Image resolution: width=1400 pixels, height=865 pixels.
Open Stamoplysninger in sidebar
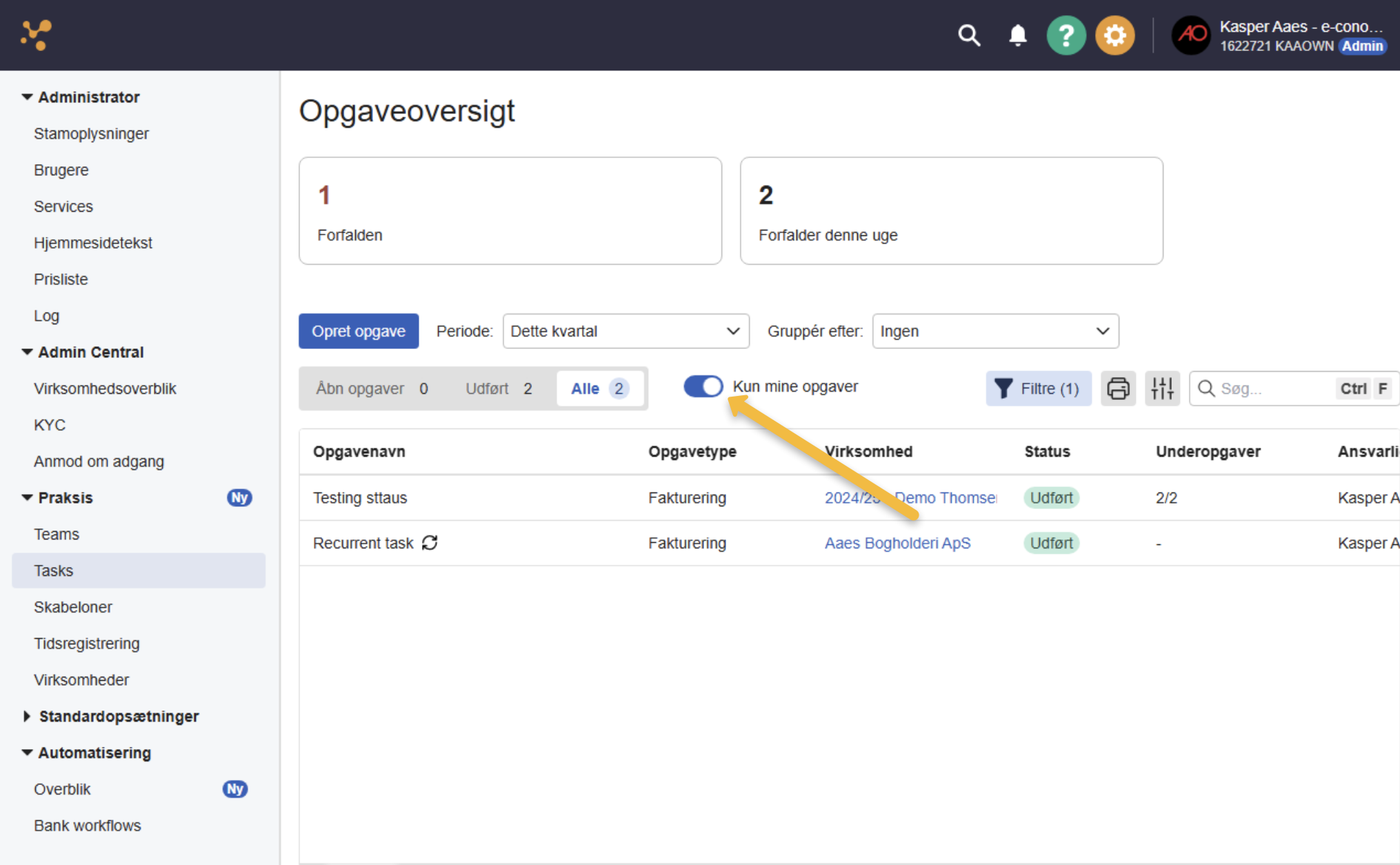pos(91,134)
